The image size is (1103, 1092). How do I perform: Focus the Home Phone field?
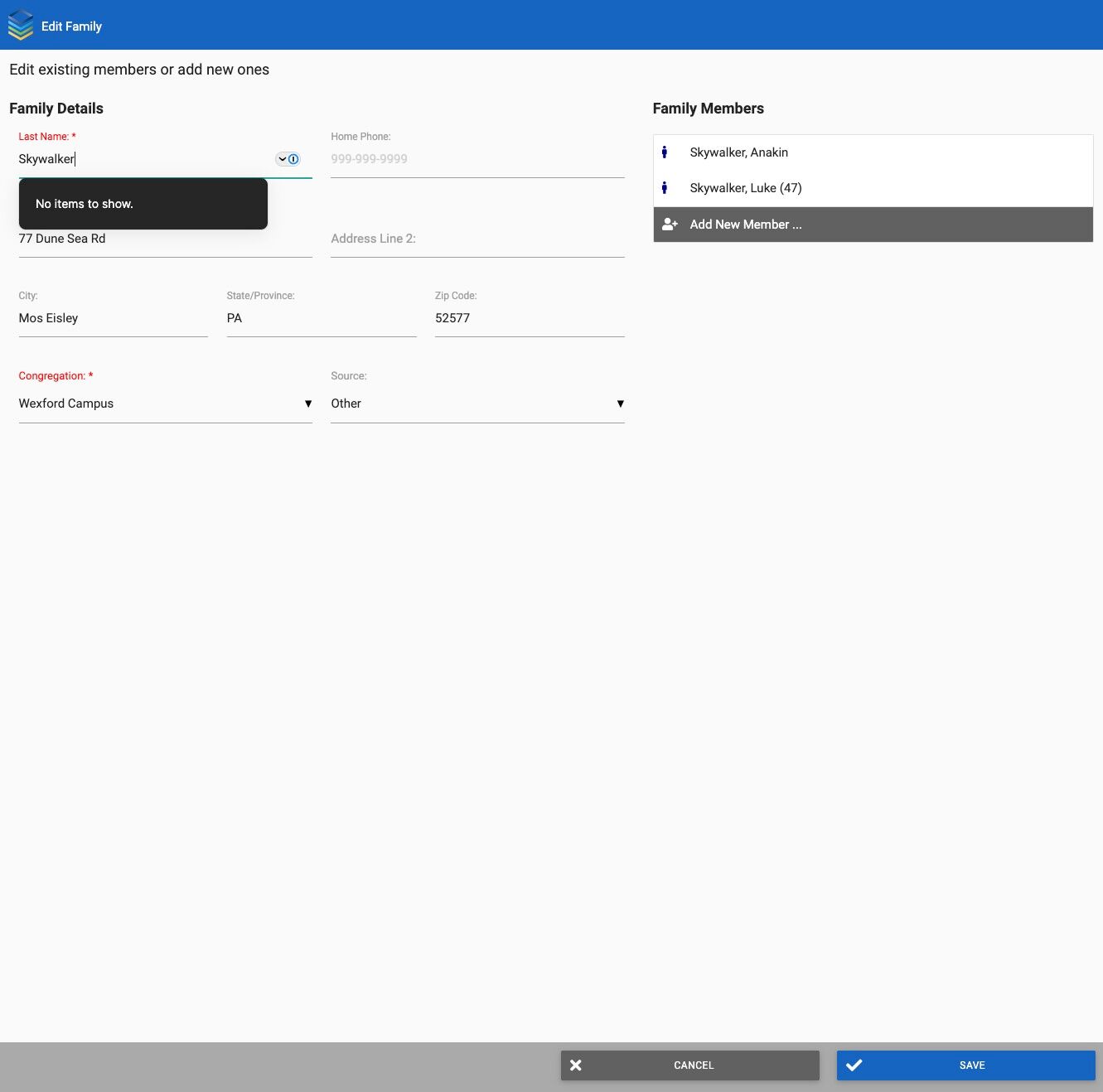pyautogui.click(x=477, y=159)
